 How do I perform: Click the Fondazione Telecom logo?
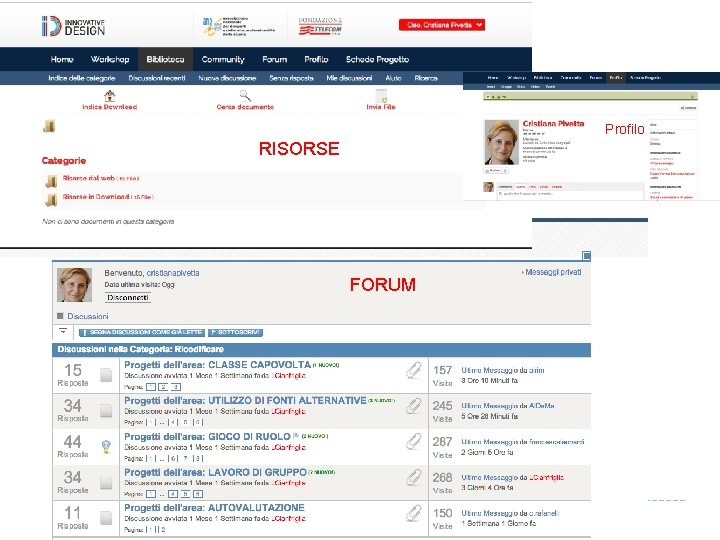(x=320, y=26)
